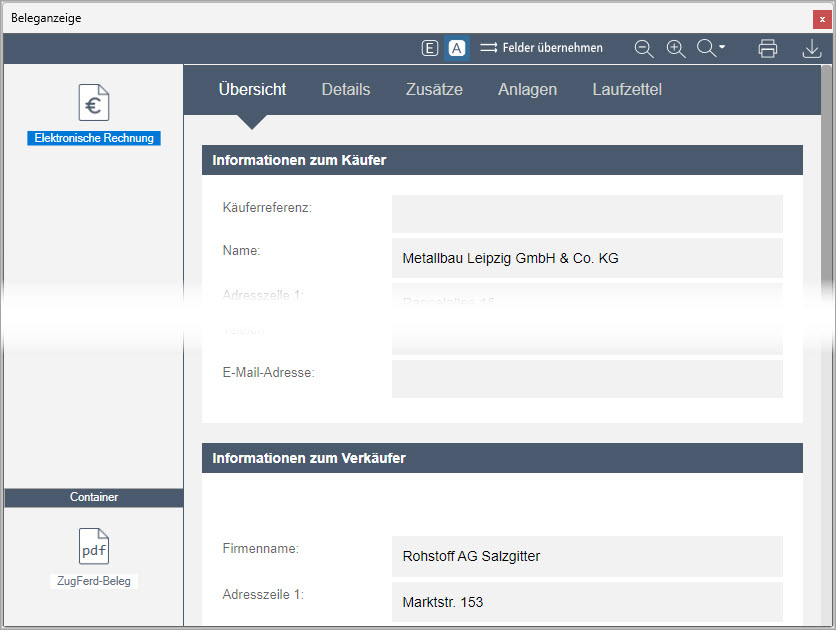Open the Anlagen tab

527,90
